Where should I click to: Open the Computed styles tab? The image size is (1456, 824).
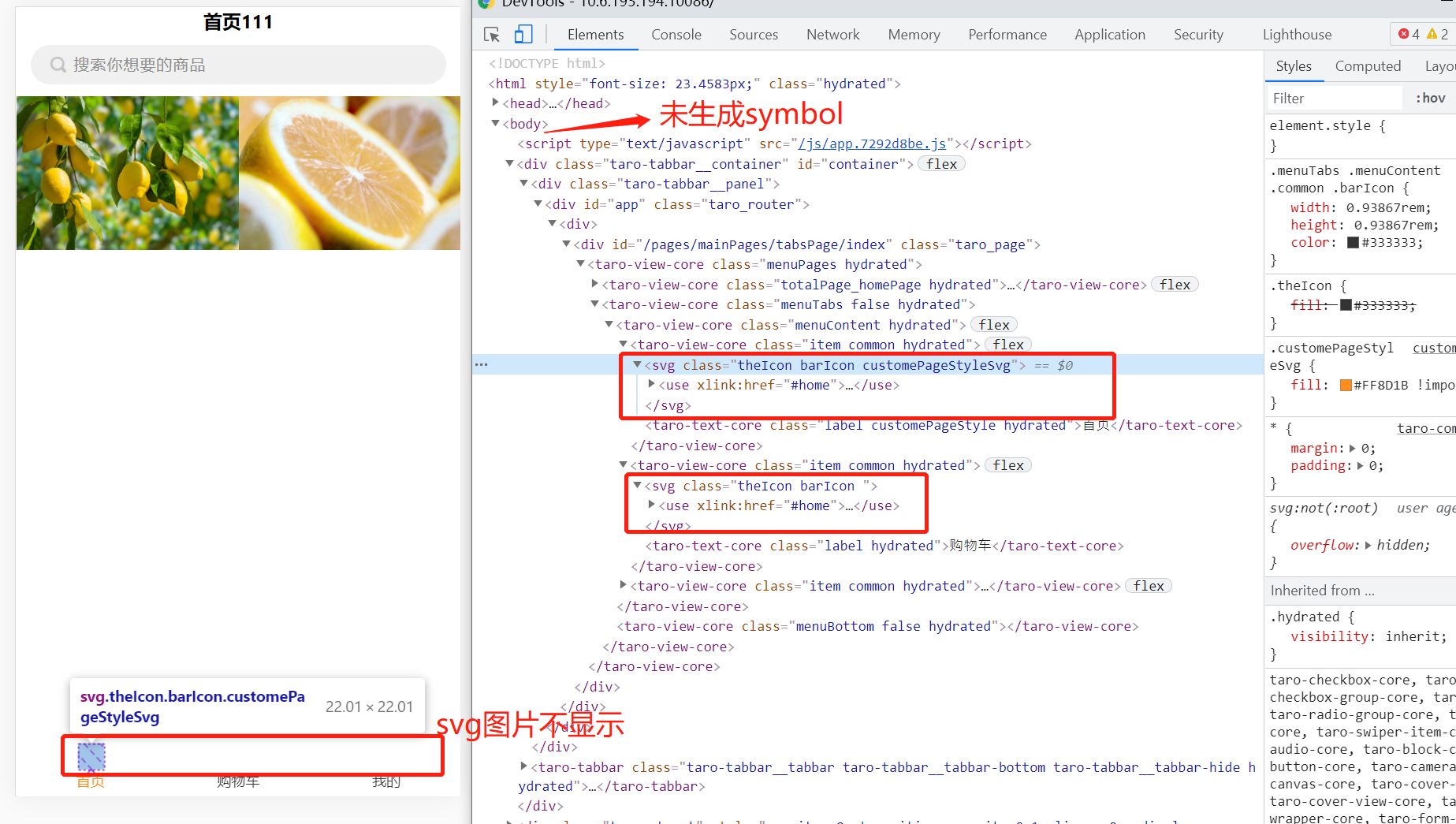click(1368, 65)
